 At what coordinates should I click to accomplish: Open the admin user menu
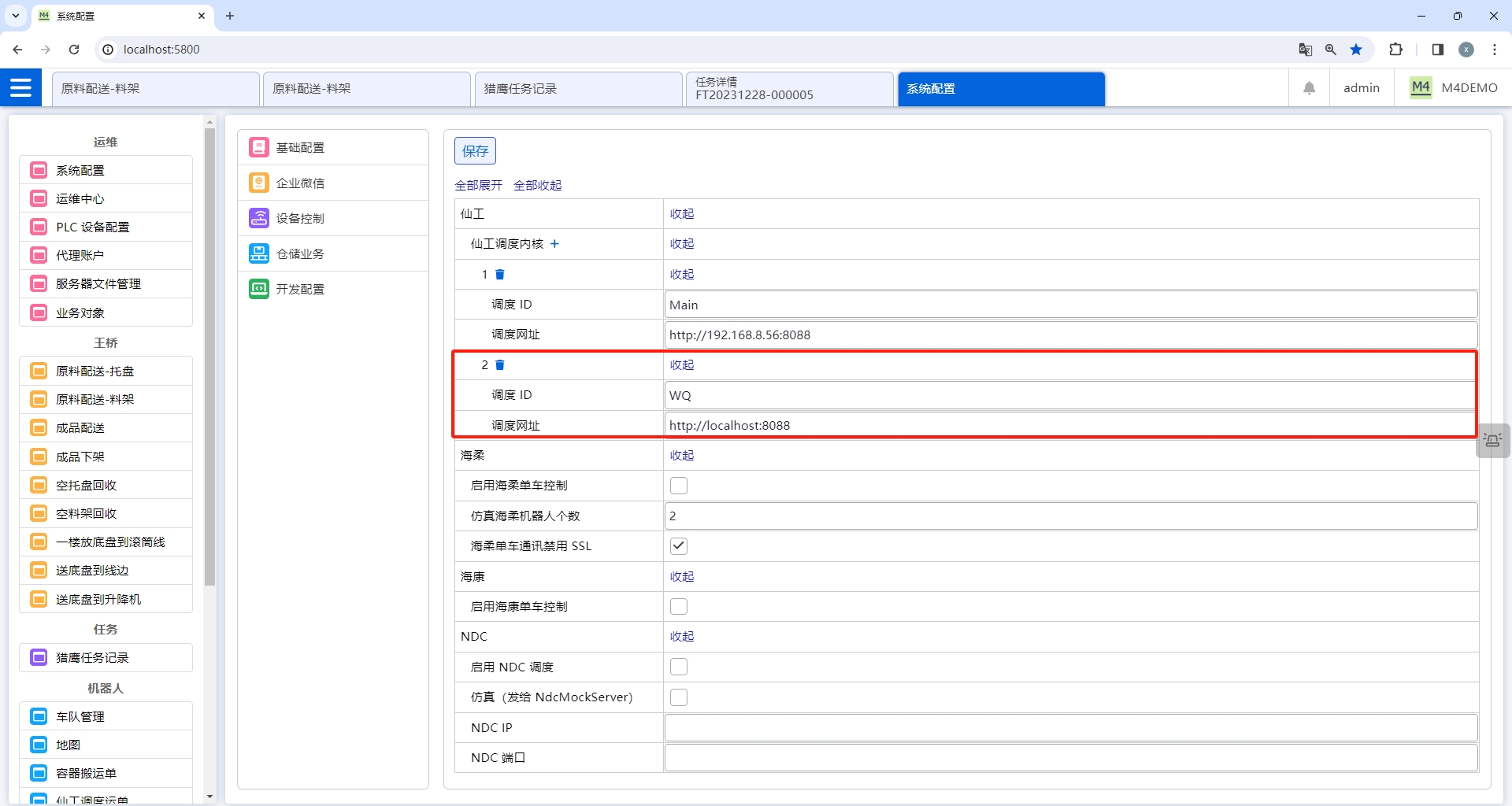click(1361, 88)
